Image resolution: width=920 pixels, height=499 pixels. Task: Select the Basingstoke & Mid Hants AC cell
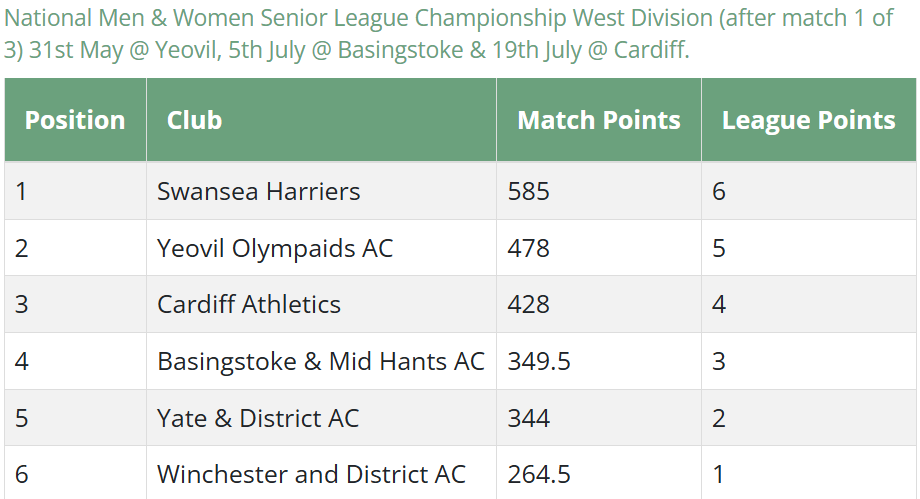click(x=322, y=361)
